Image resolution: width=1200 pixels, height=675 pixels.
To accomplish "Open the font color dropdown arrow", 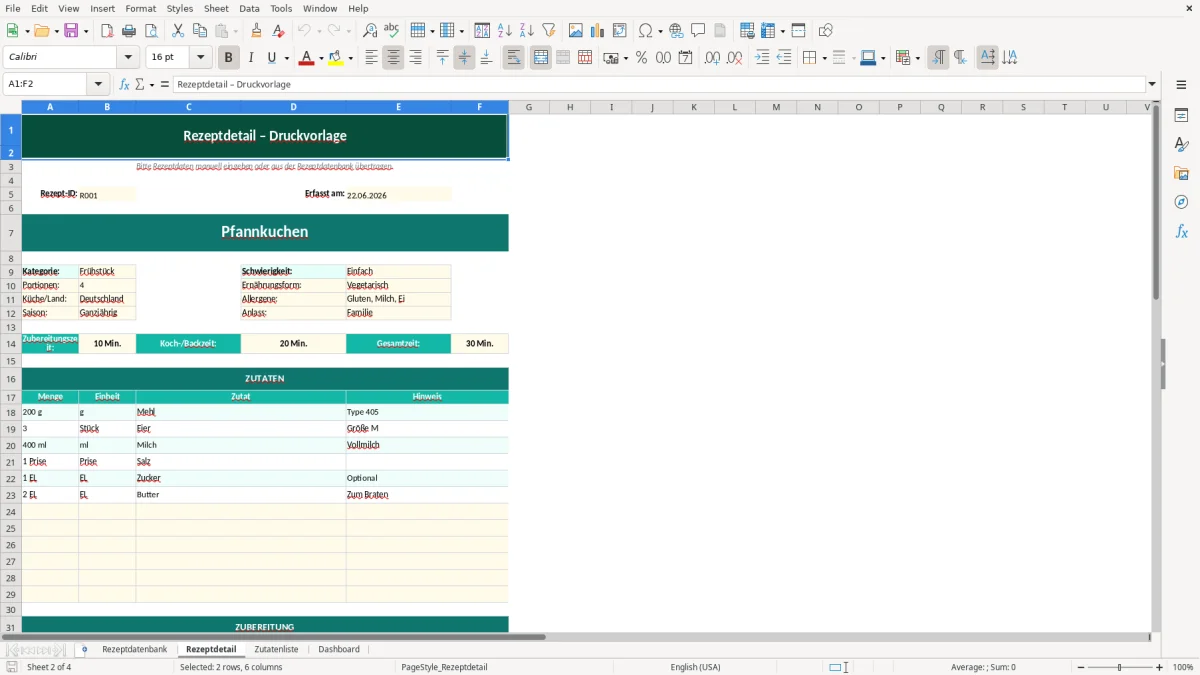I will [x=321, y=58].
